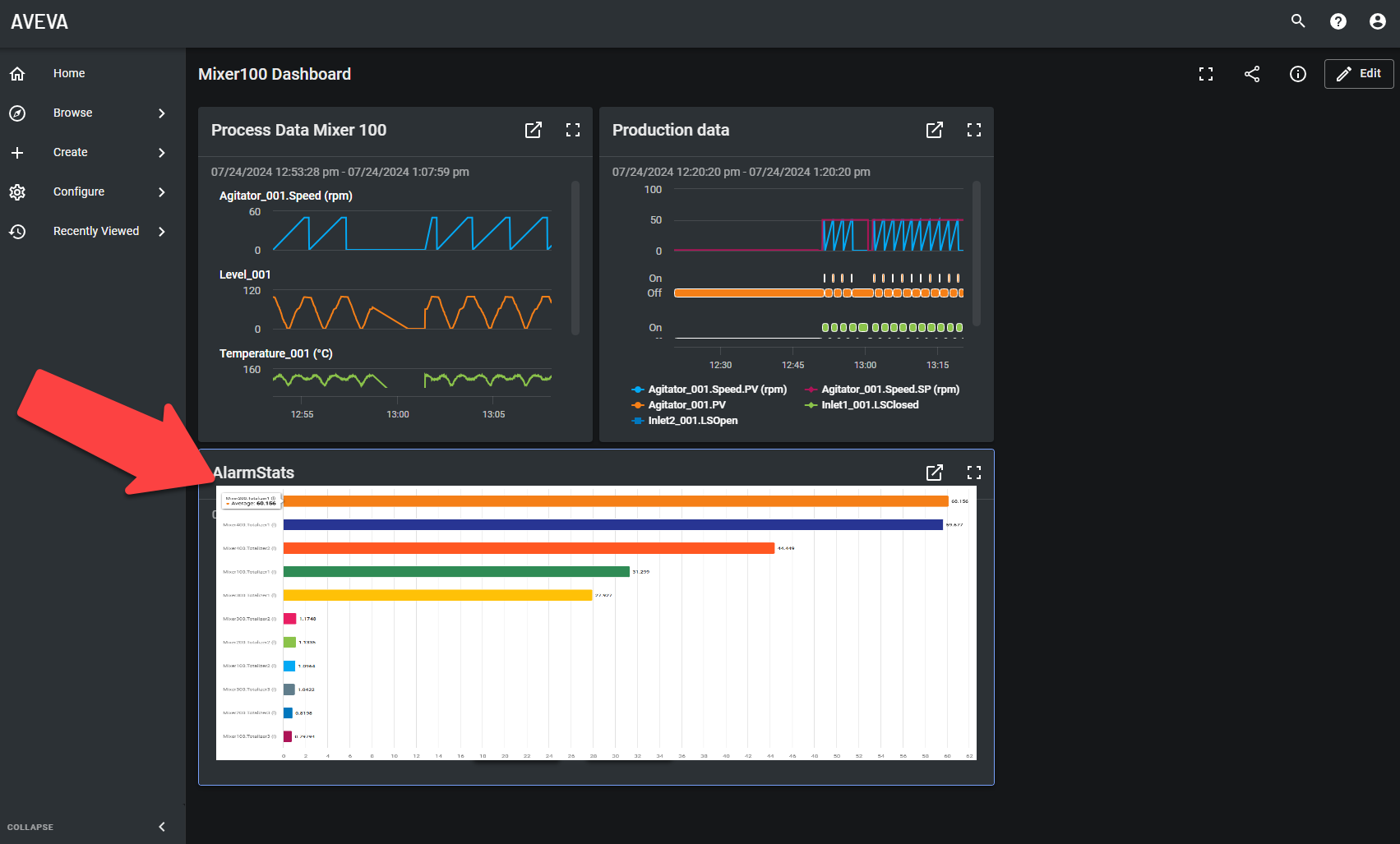Share the Mixer100 Dashboard
The image size is (1400, 844).
pos(1252,74)
